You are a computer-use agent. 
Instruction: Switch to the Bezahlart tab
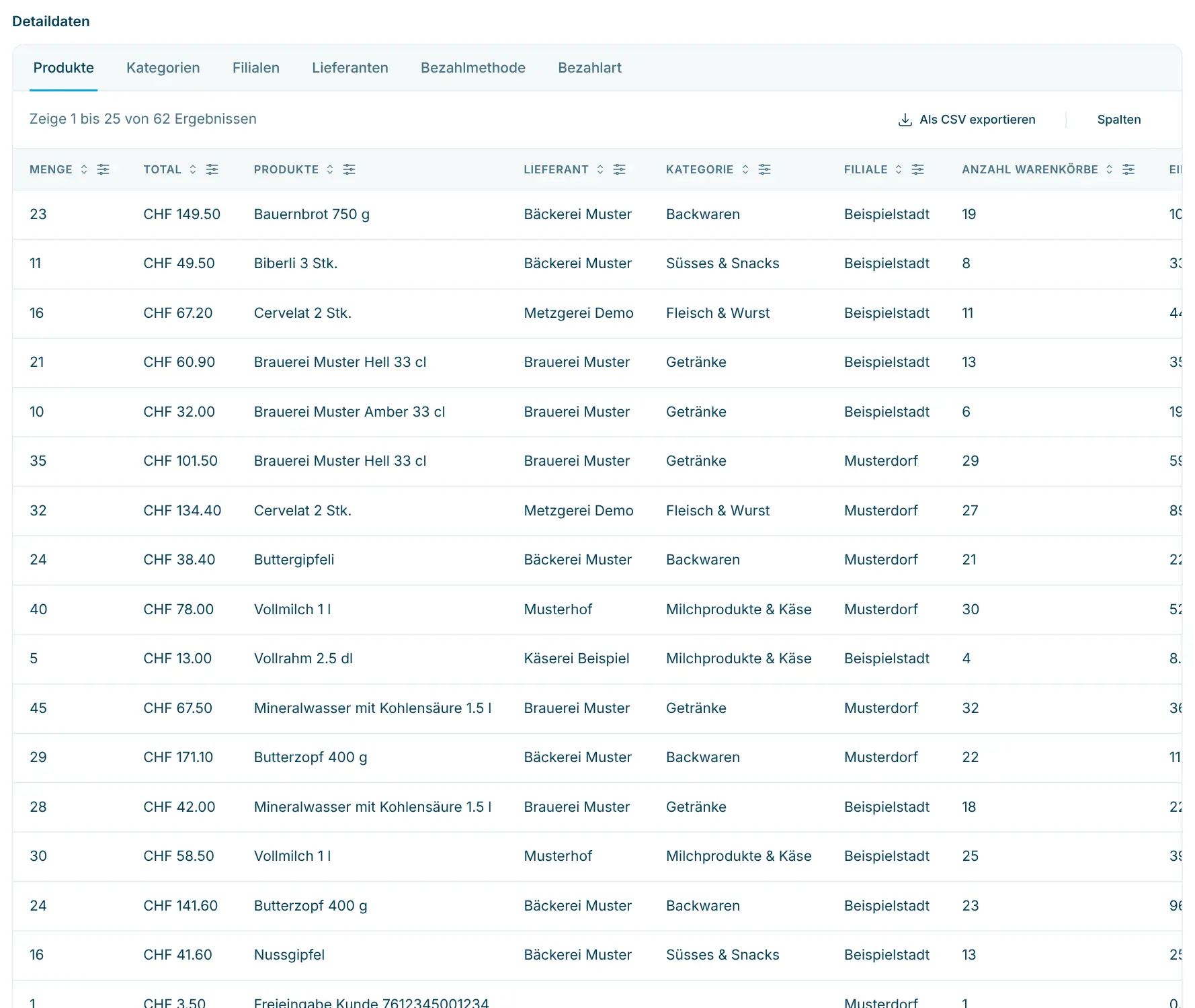(x=589, y=68)
